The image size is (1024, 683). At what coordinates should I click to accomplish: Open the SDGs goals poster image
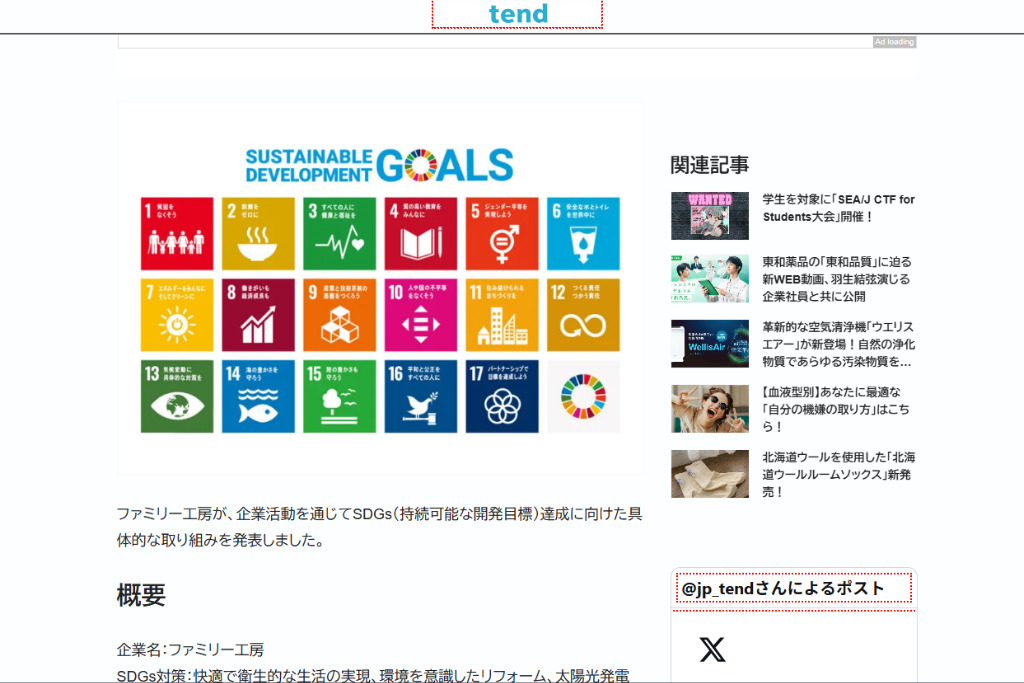pos(380,289)
